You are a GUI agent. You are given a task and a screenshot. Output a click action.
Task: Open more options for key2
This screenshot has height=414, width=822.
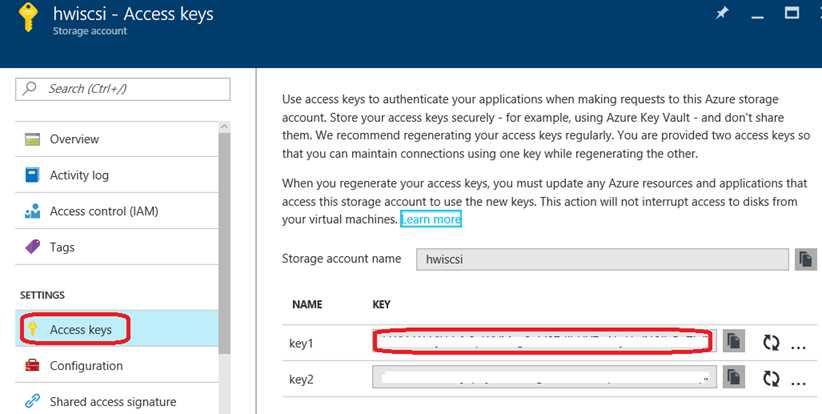pyautogui.click(x=798, y=383)
